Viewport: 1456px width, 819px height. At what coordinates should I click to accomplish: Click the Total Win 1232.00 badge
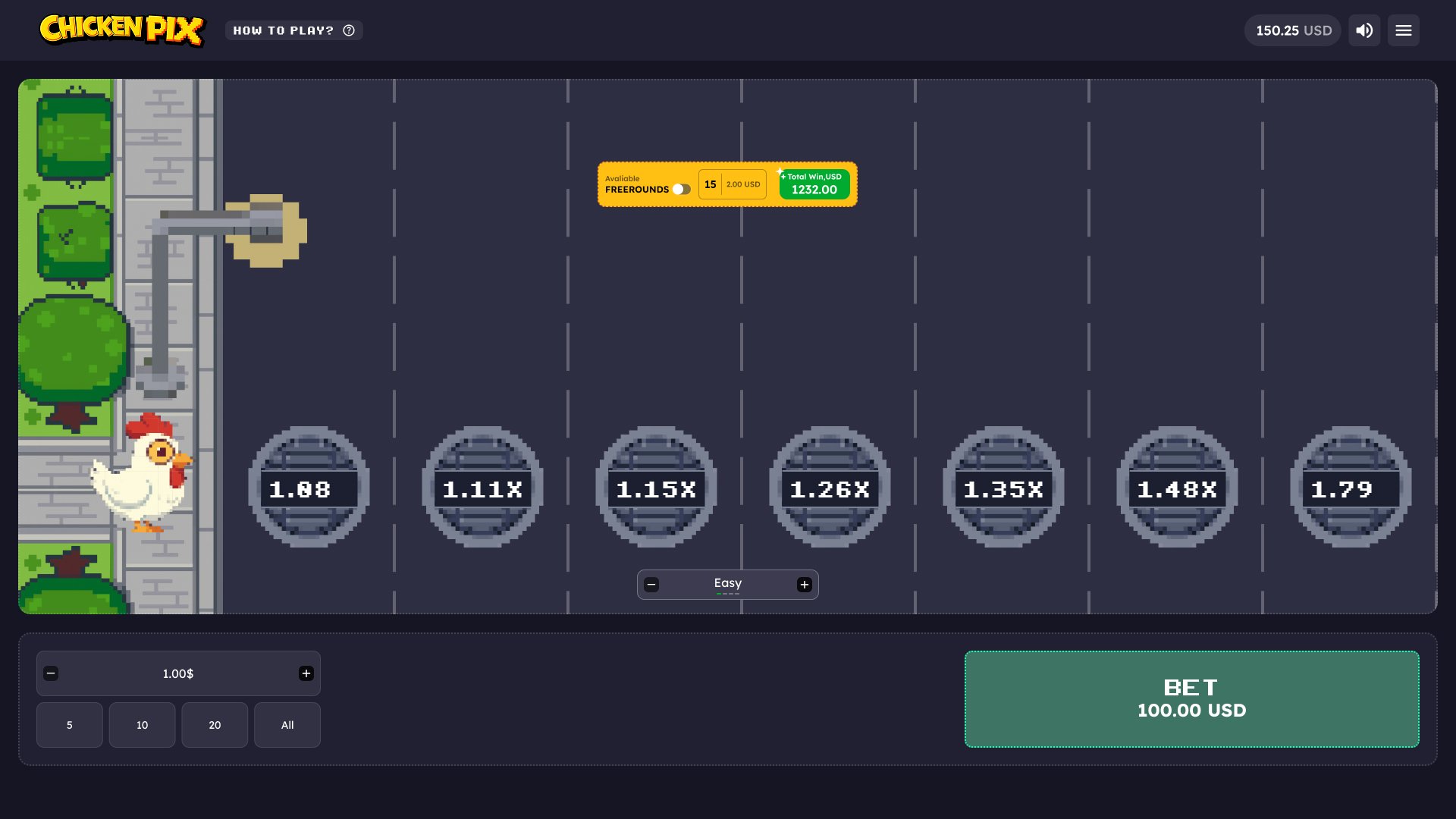tap(814, 184)
